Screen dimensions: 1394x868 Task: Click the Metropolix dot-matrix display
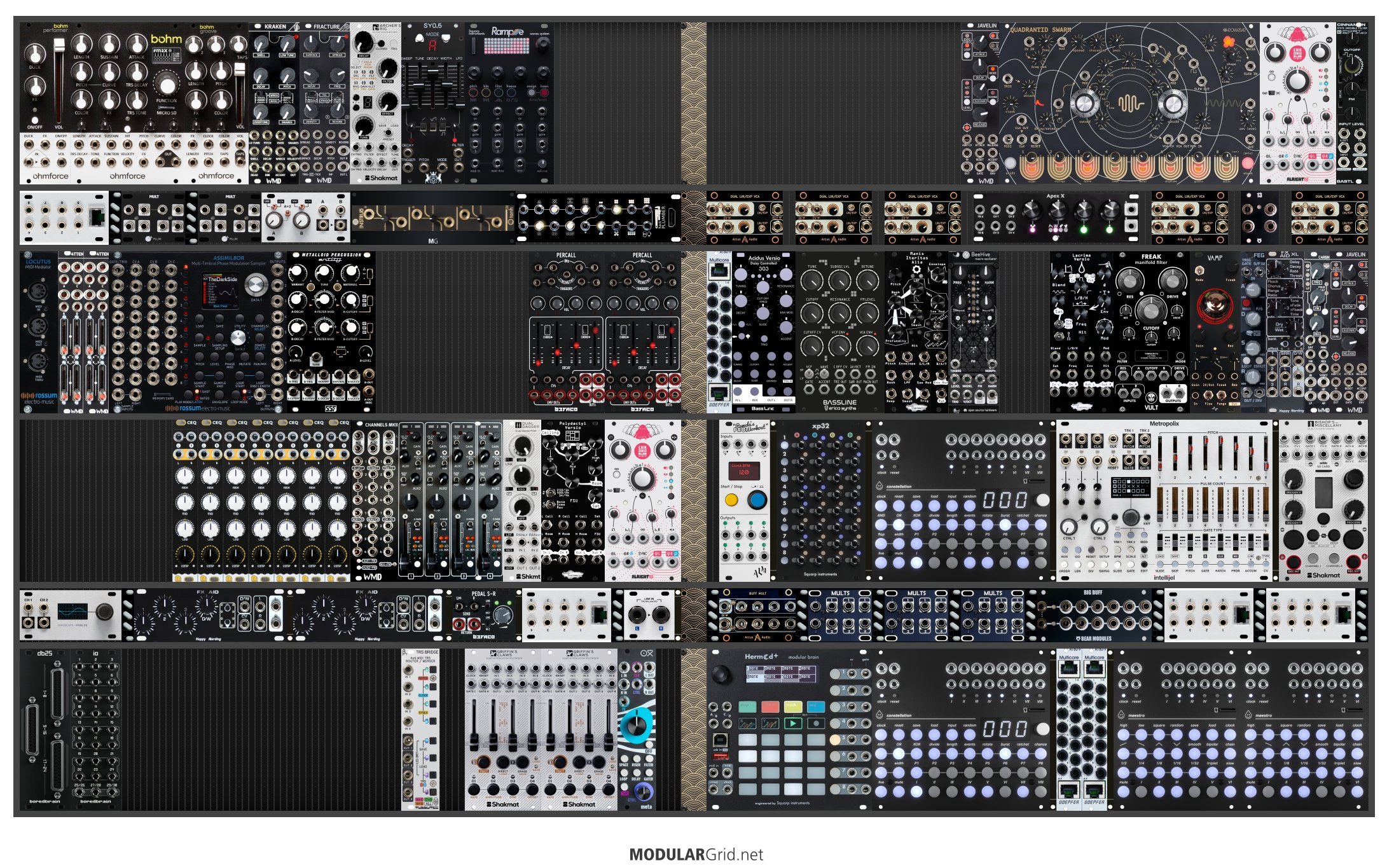point(1129,488)
